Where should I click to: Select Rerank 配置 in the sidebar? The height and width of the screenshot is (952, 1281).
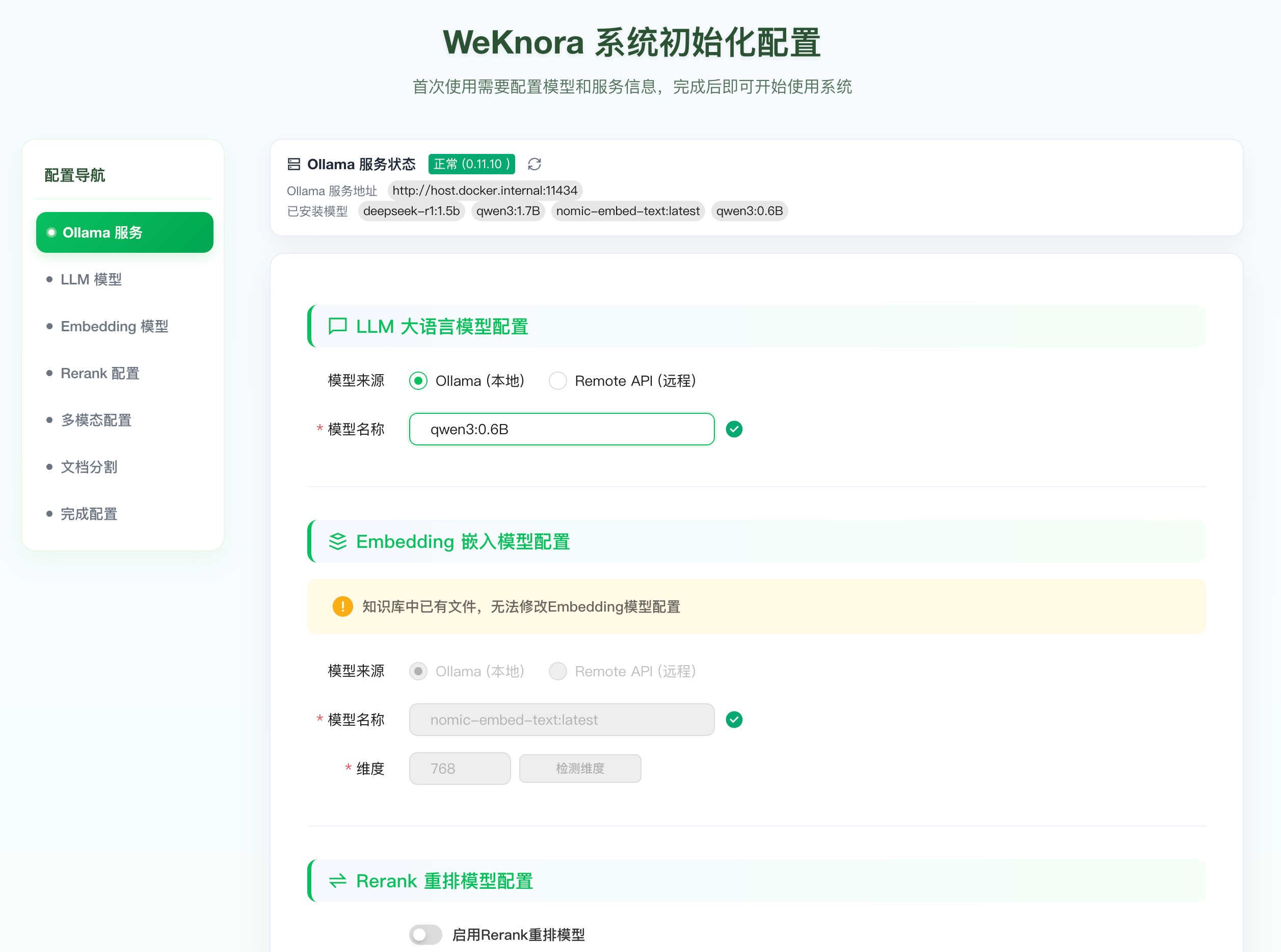[x=100, y=374]
